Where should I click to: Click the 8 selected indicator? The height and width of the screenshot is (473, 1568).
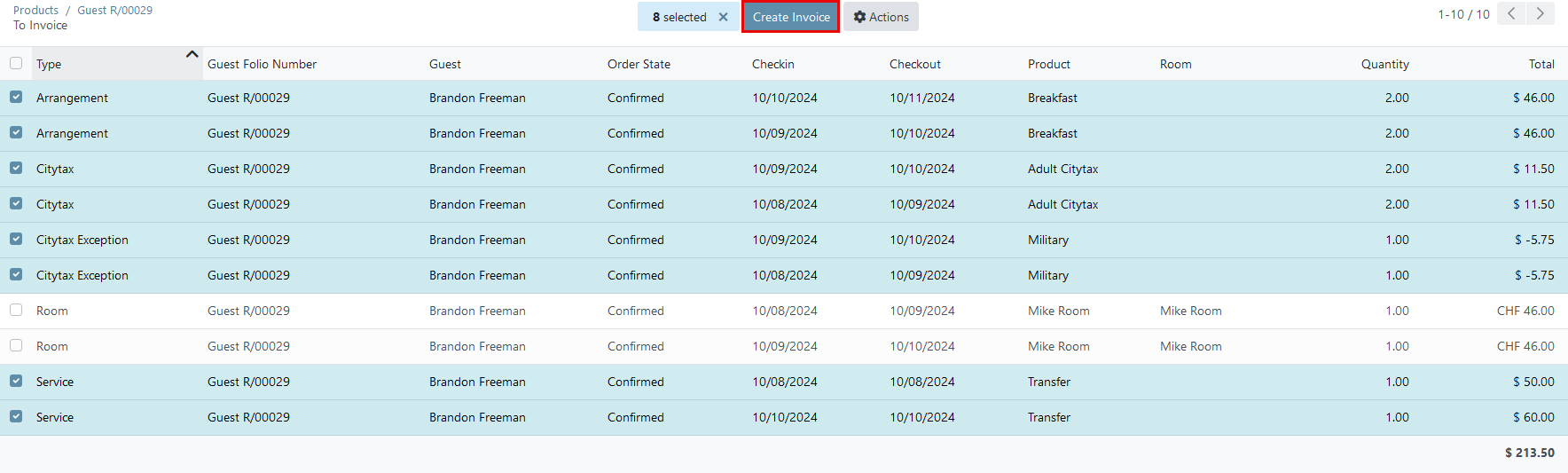click(x=679, y=17)
